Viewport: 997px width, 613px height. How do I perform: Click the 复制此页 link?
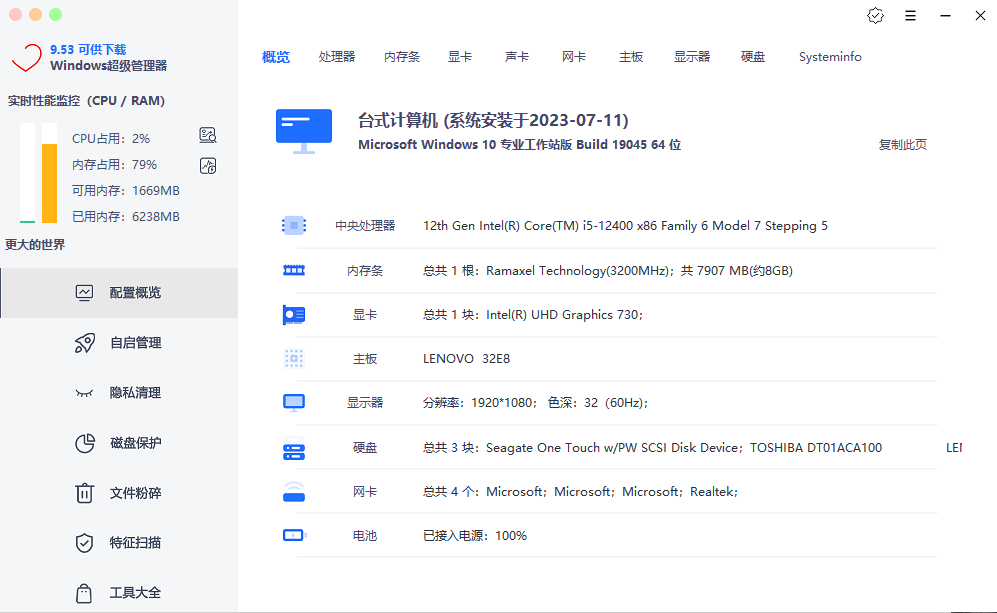[x=902, y=144]
